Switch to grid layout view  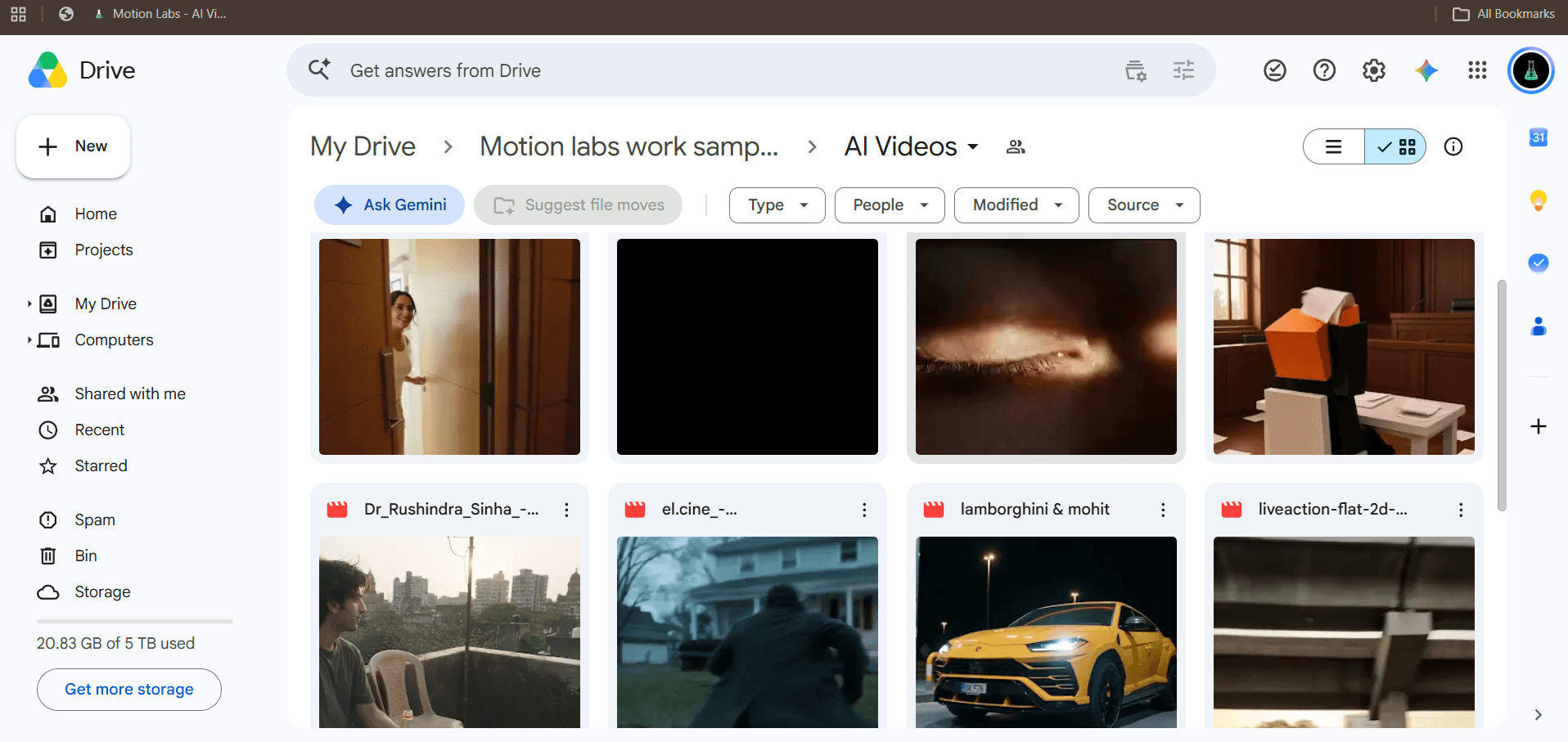pyautogui.click(x=1395, y=146)
